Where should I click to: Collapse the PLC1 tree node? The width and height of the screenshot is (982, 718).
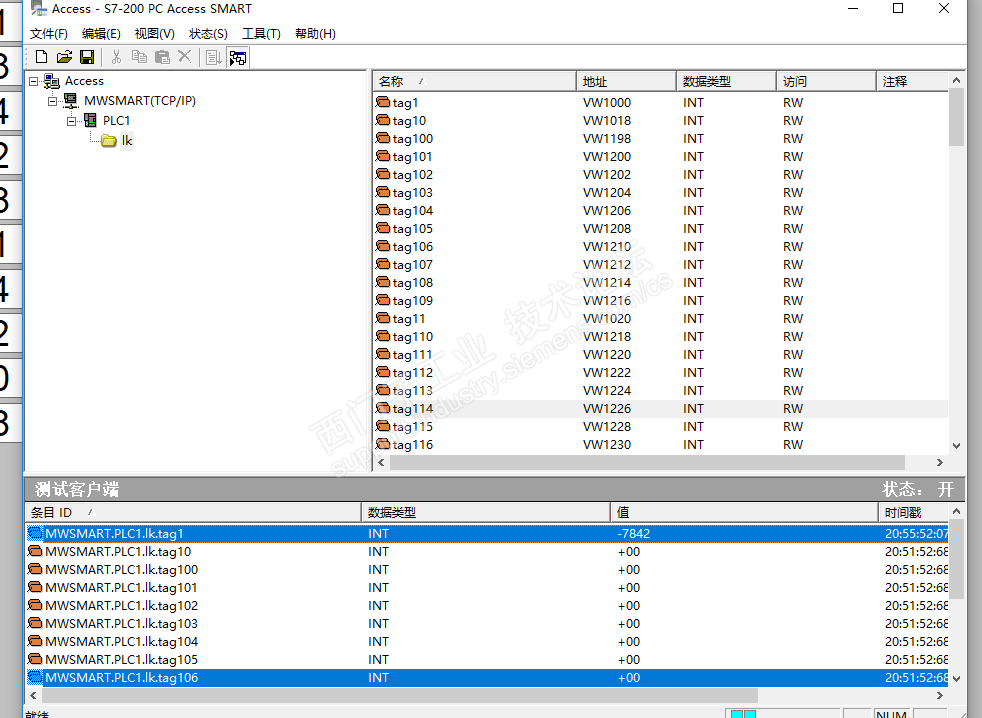pyautogui.click(x=71, y=121)
